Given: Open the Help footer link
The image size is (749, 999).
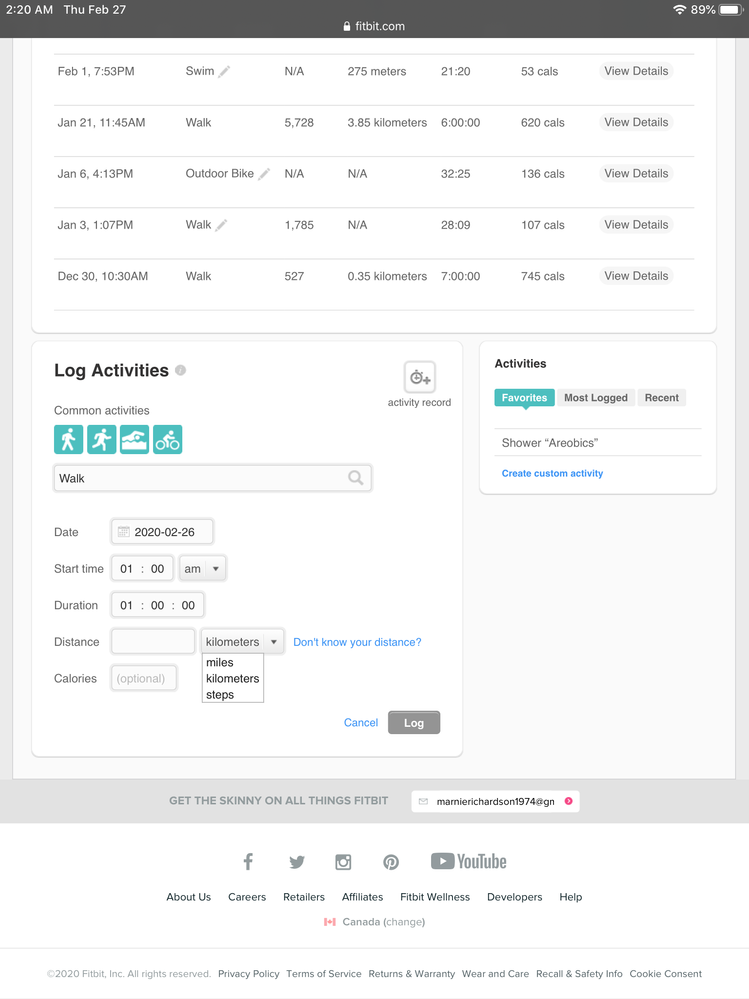Looking at the screenshot, I should tap(571, 897).
